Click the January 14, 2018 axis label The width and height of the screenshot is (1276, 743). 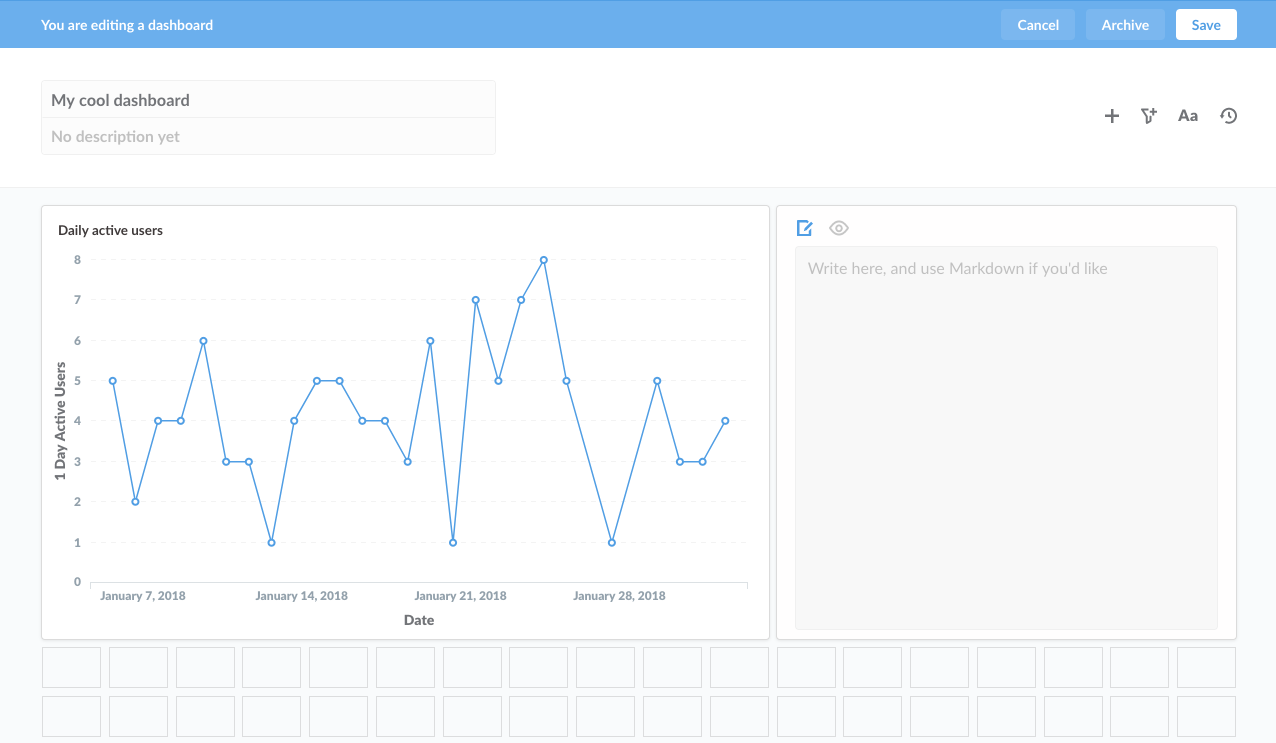[301, 596]
